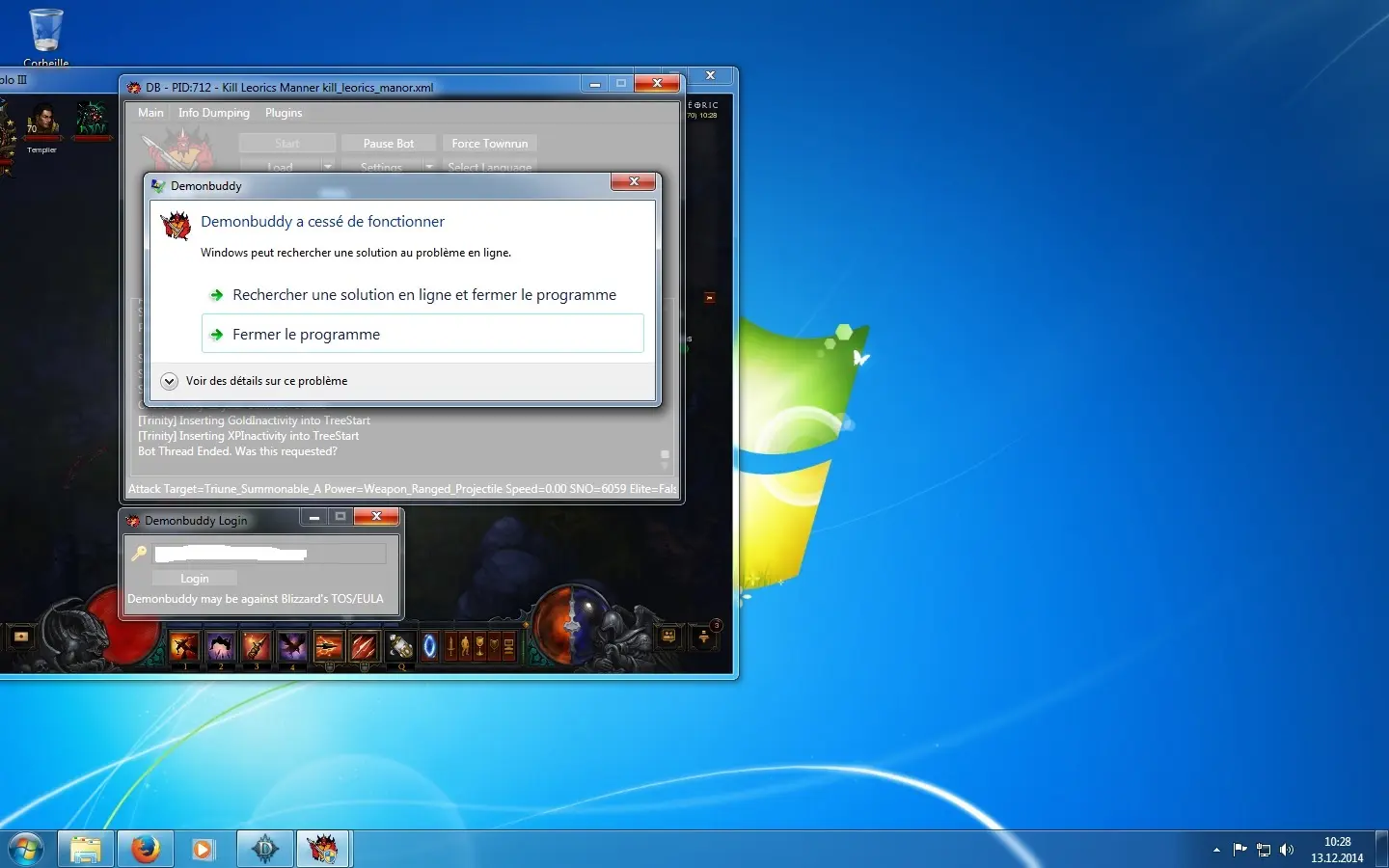Switch to Demonbuddy taskbar button
This screenshot has width=1389, height=868.
(x=323, y=849)
